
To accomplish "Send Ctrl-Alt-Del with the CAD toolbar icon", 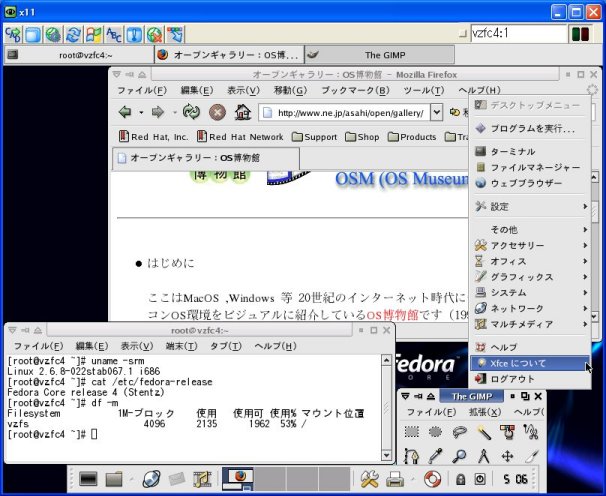I will point(13,35).
